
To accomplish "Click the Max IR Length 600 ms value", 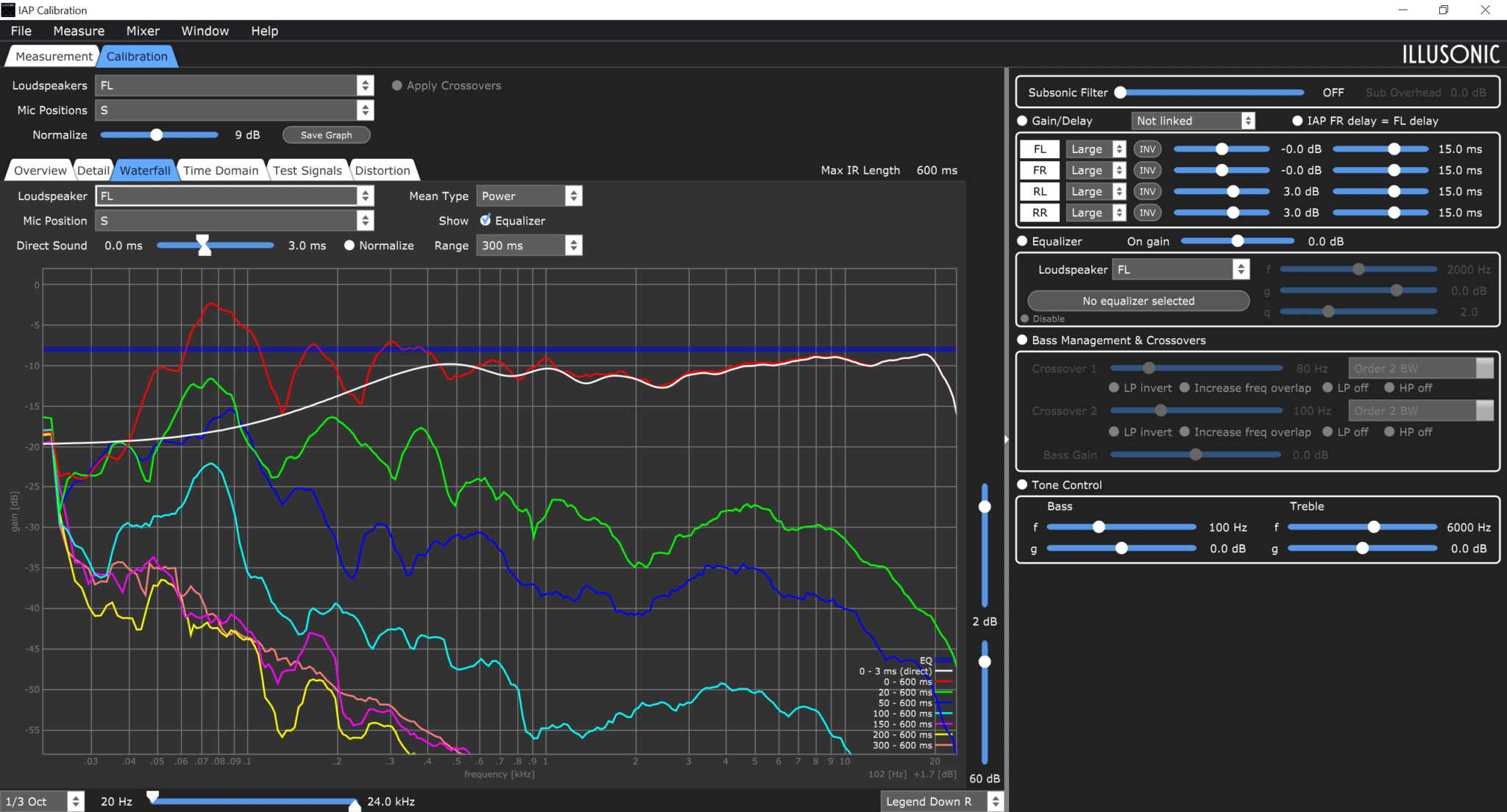I will (x=937, y=171).
